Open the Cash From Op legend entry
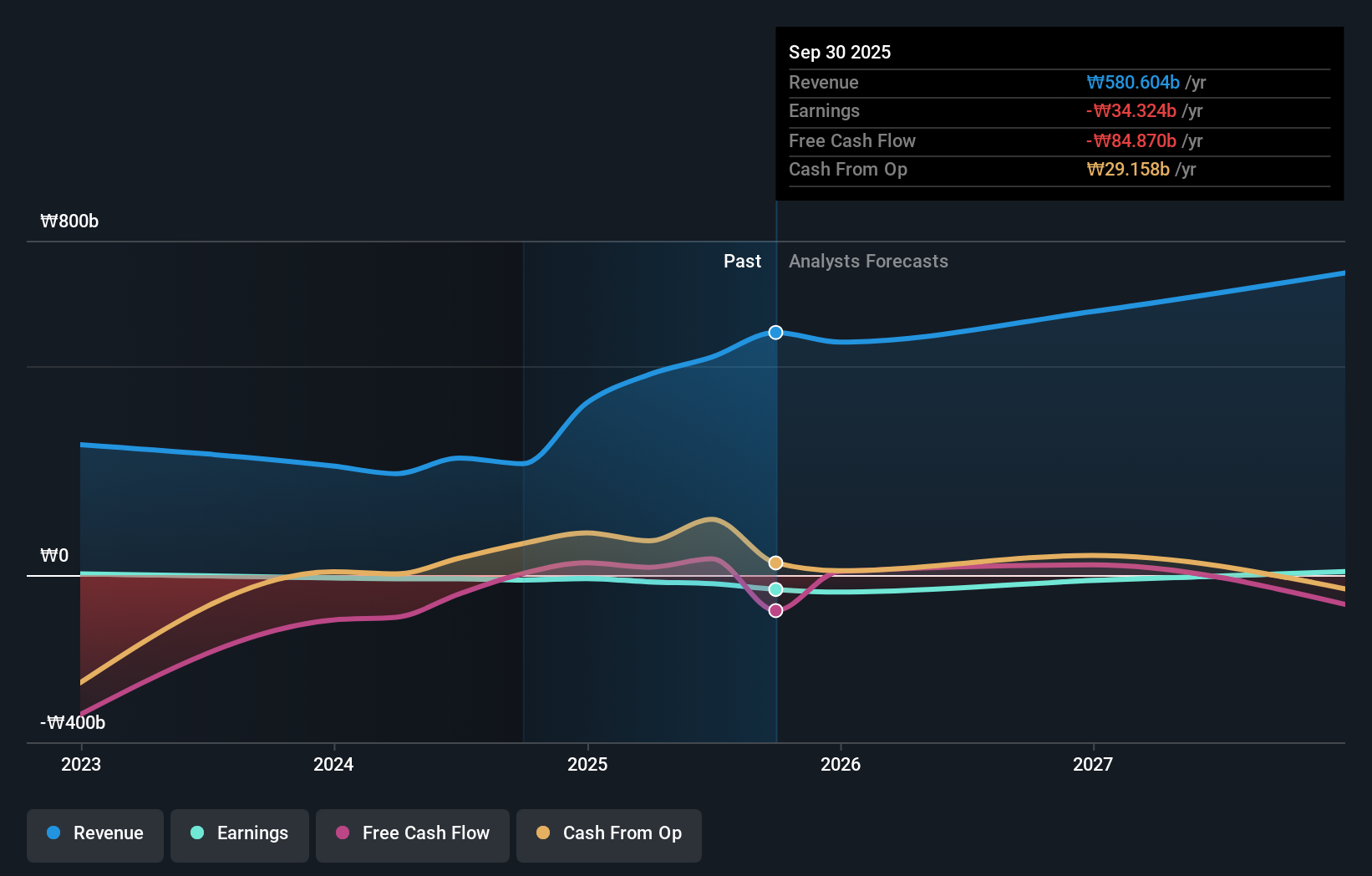1372x876 pixels. [608, 833]
